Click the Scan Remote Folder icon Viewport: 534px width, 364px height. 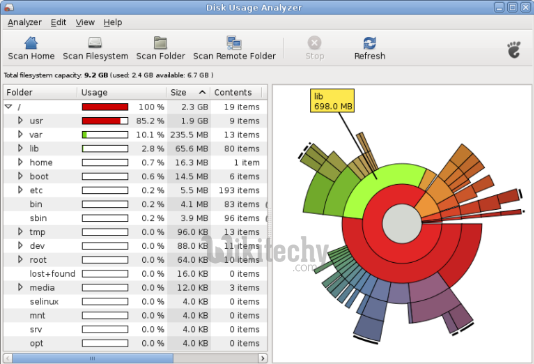pos(234,43)
